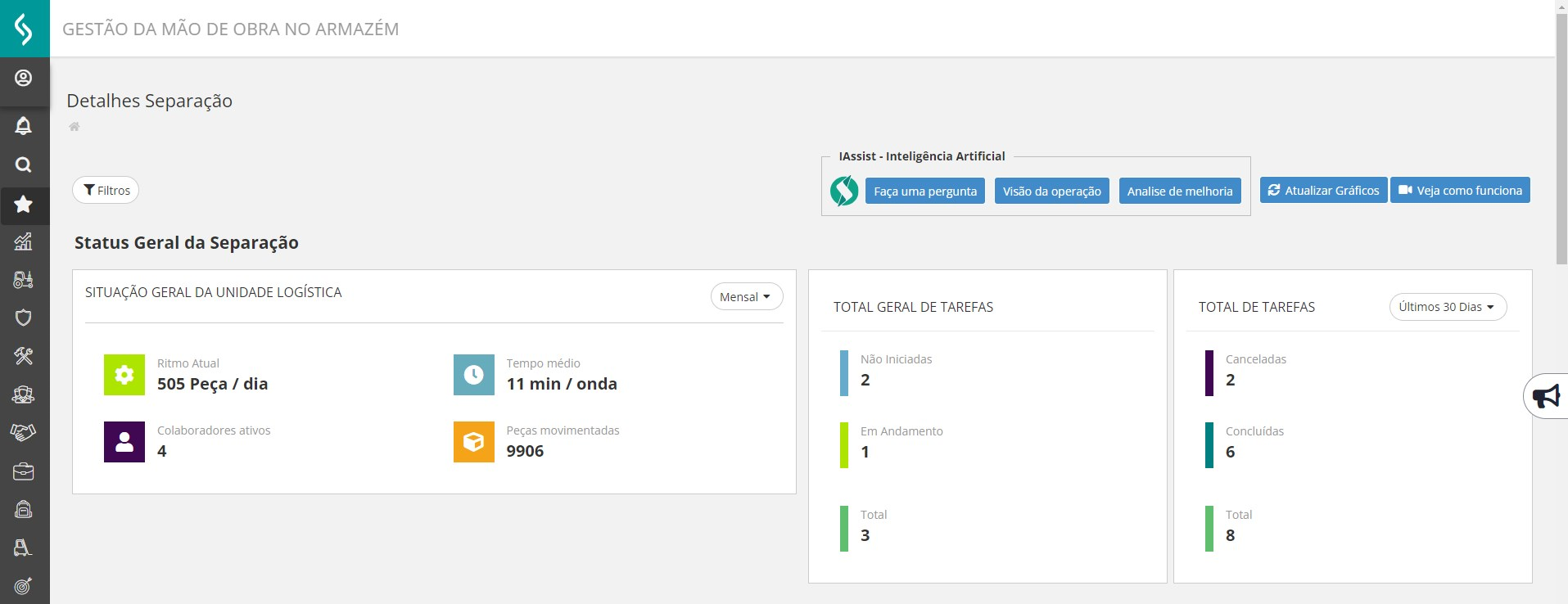The image size is (1568, 604).
Task: Click the megaphone announcement tab
Action: pyautogui.click(x=1546, y=397)
